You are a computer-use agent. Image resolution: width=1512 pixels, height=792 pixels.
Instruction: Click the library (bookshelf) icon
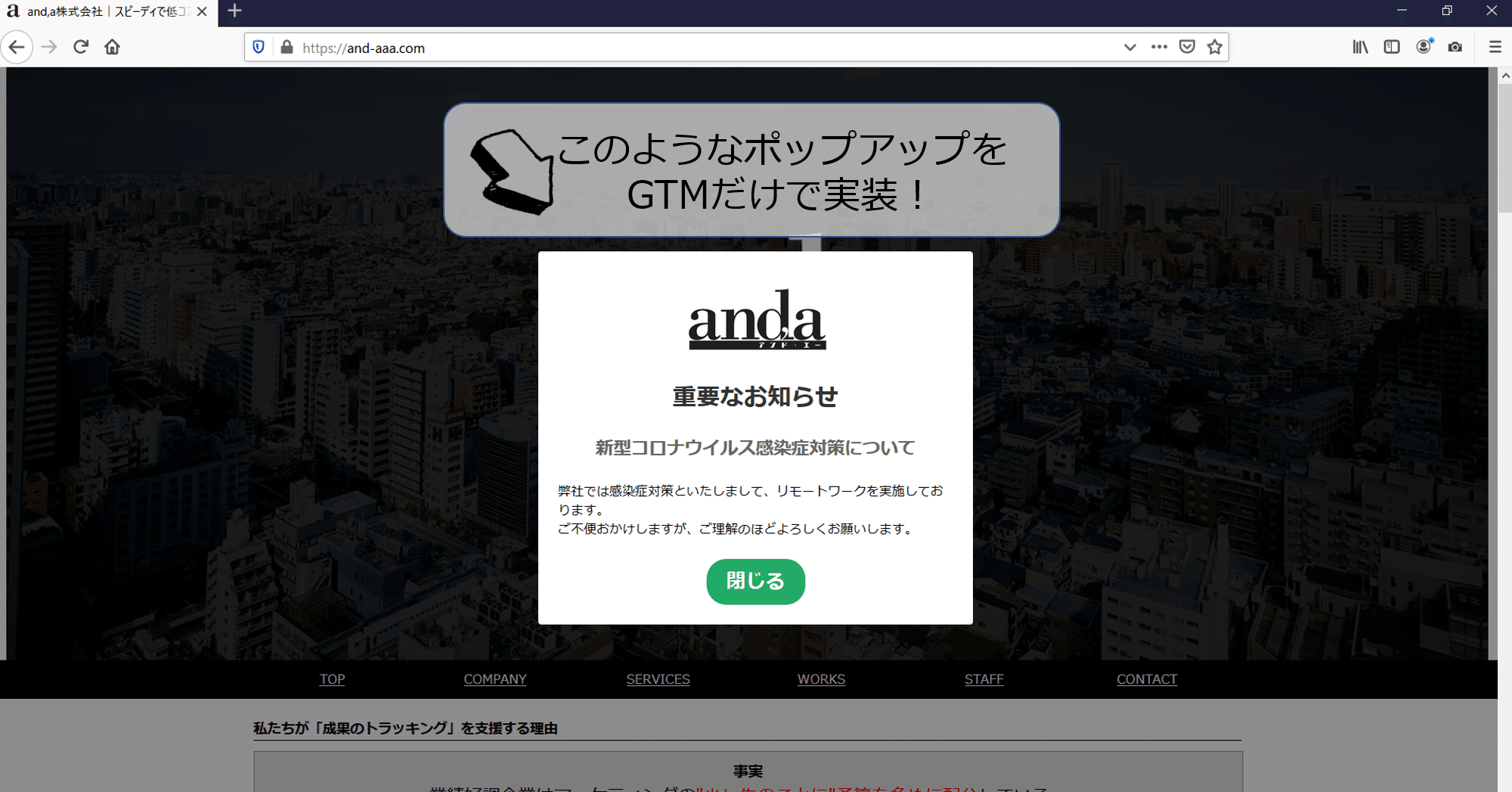pyautogui.click(x=1359, y=47)
